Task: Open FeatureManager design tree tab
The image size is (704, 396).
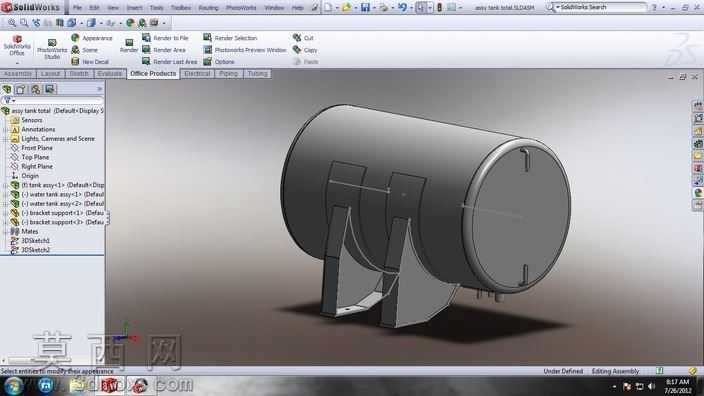Action: (7, 89)
